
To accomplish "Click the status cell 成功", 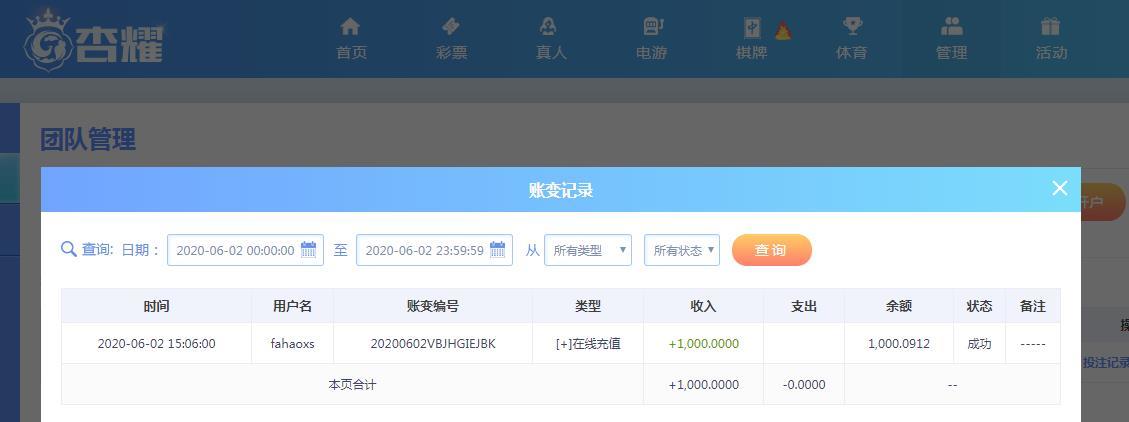I will 979,344.
